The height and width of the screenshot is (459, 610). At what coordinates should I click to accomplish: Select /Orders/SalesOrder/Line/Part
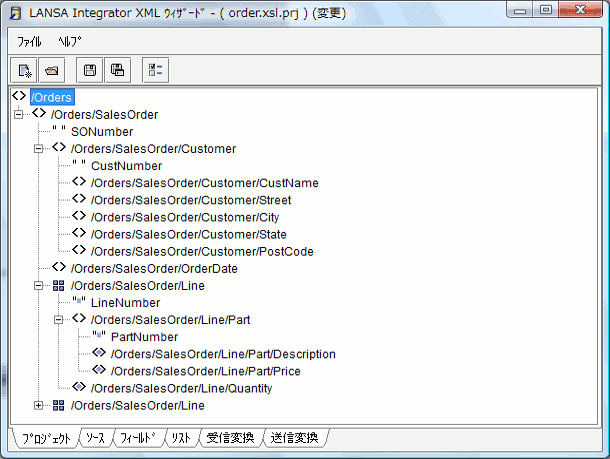coord(170,320)
